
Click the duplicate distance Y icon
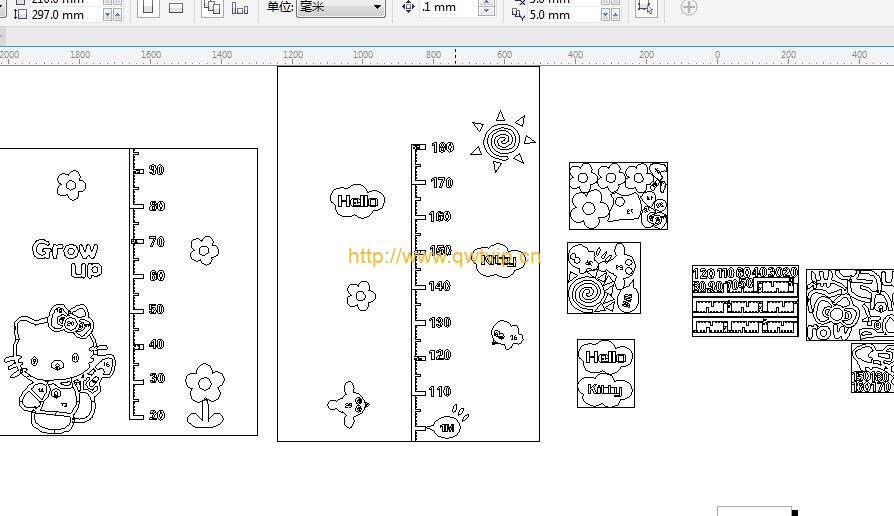pos(518,15)
